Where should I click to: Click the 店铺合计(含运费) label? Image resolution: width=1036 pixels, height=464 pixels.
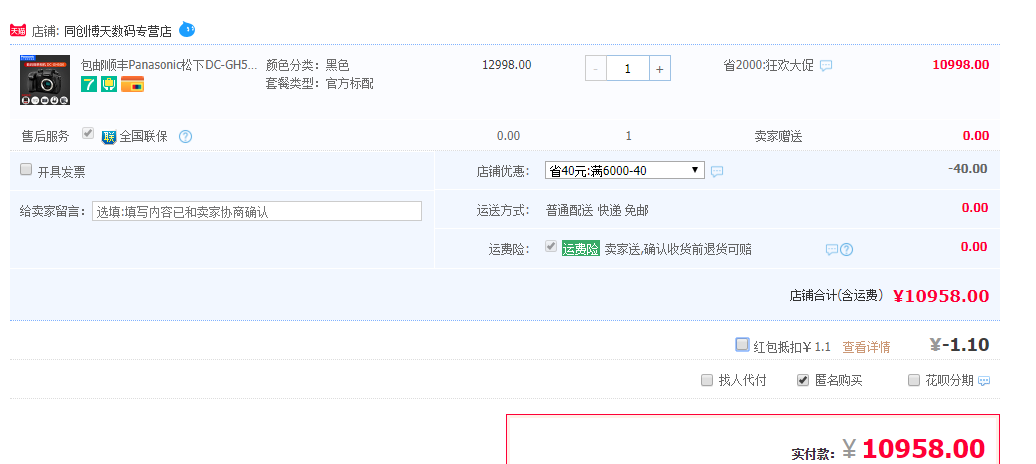[x=836, y=295]
